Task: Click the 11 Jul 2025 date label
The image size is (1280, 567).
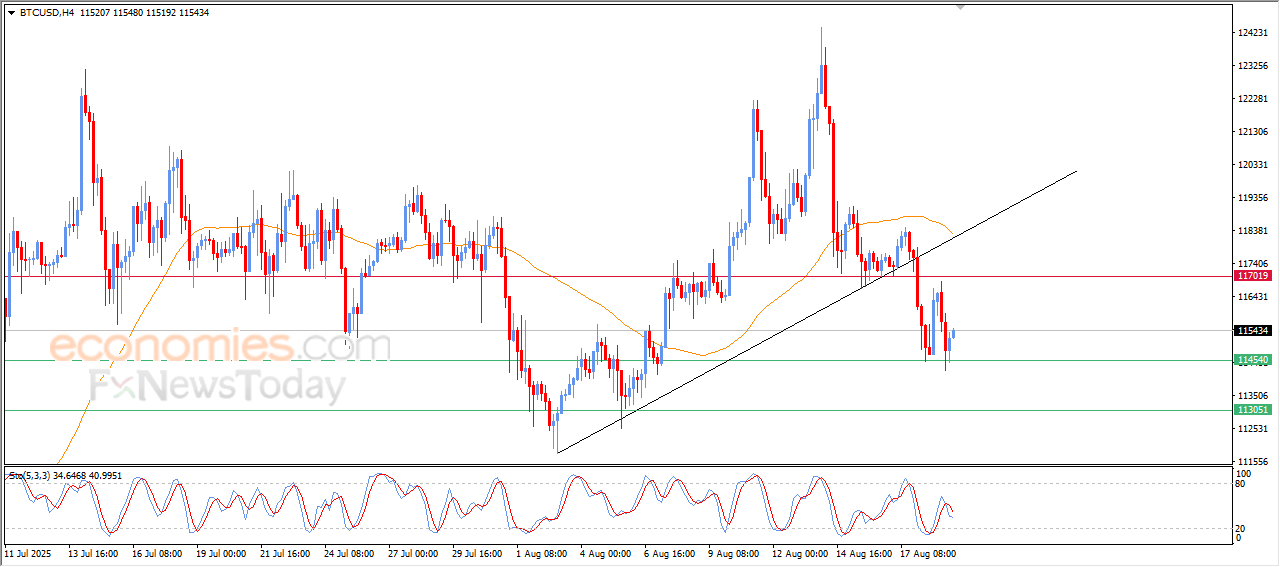Action: tap(29, 552)
